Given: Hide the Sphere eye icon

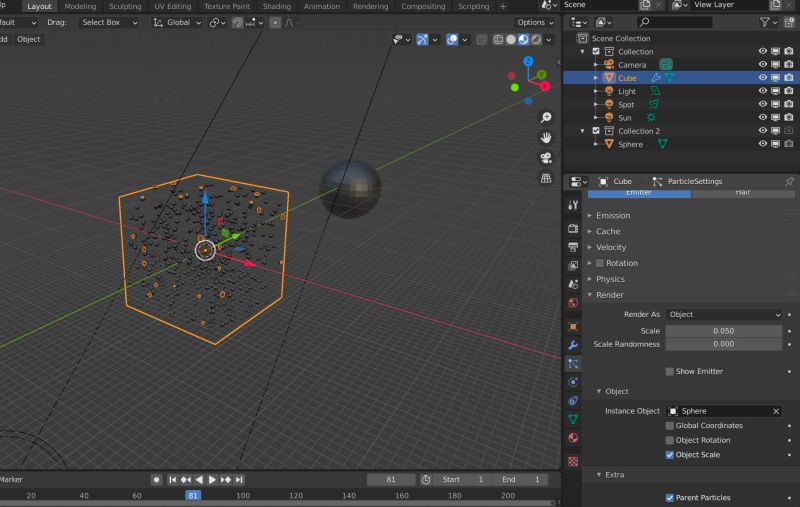Looking at the screenshot, I should coord(762,144).
